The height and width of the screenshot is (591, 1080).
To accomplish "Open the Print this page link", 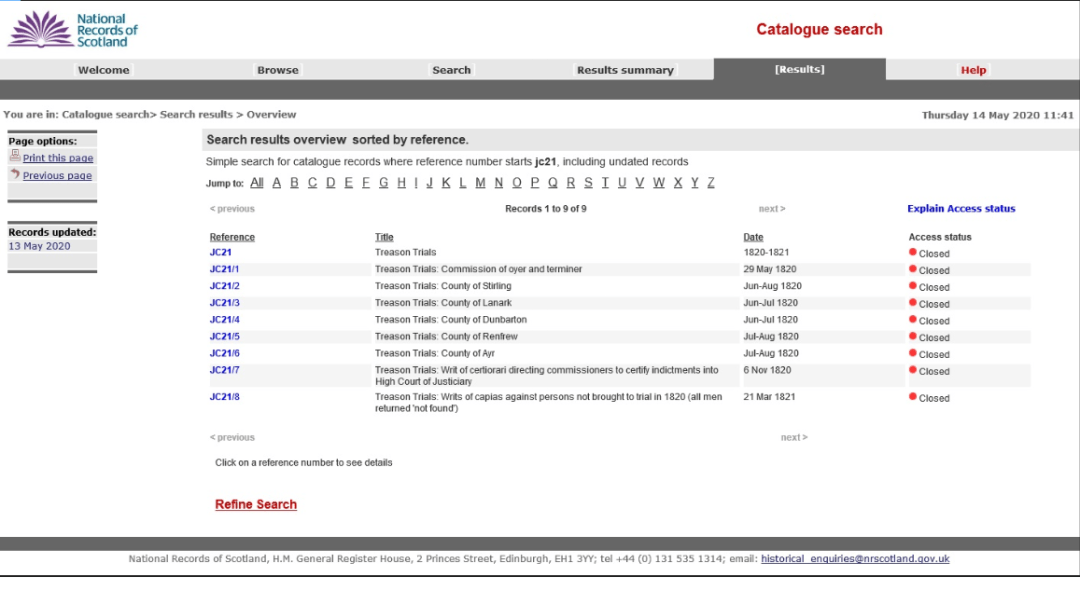I will (x=58, y=158).
